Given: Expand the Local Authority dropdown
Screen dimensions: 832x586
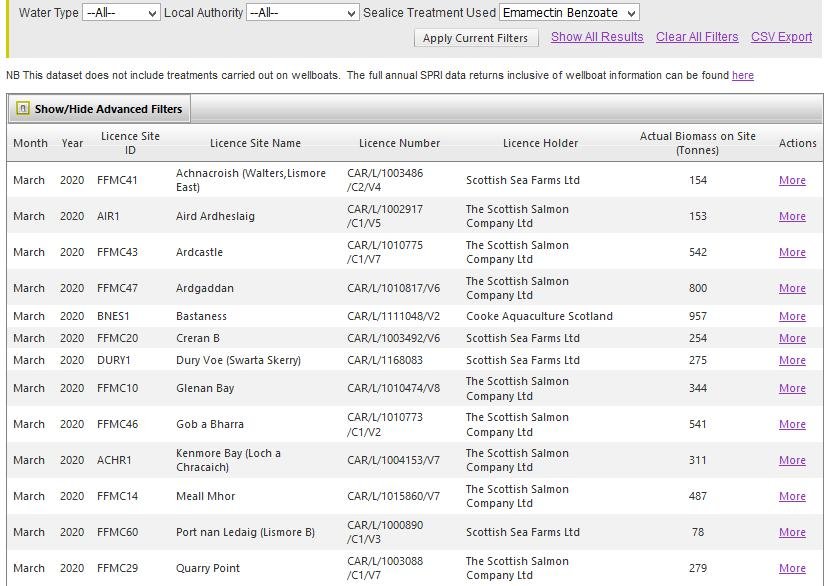Looking at the screenshot, I should [302, 13].
